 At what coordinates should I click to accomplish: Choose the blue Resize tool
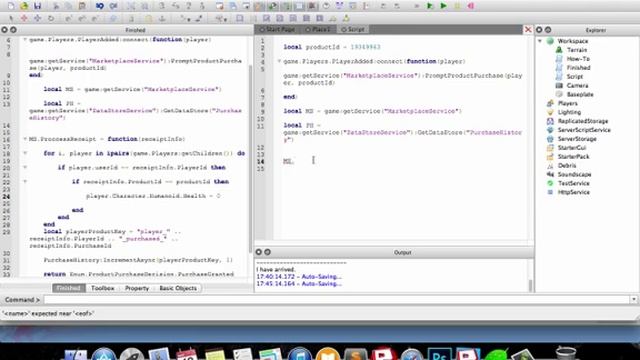(x=38, y=18)
